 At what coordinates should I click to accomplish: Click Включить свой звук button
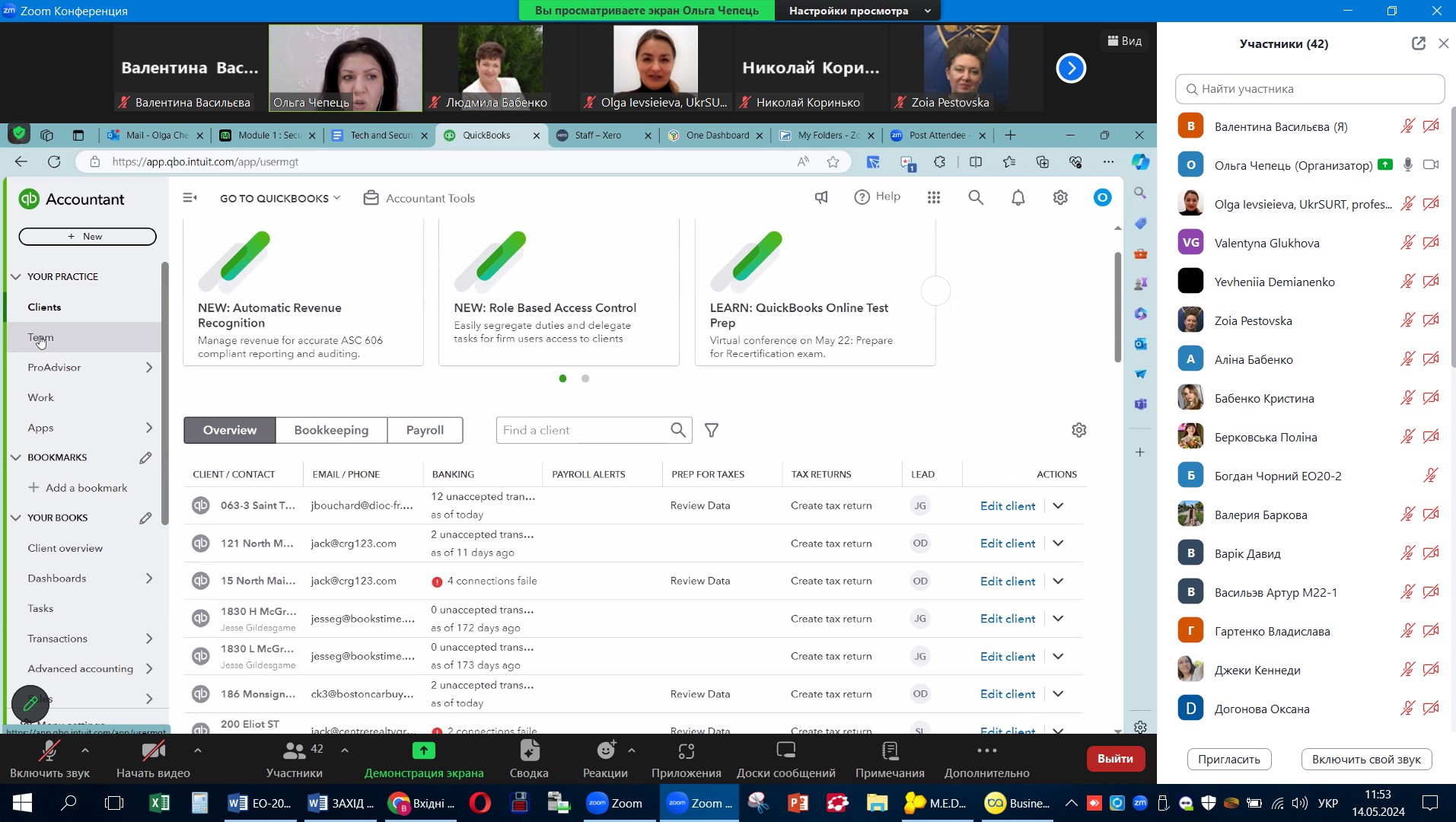(x=1366, y=760)
